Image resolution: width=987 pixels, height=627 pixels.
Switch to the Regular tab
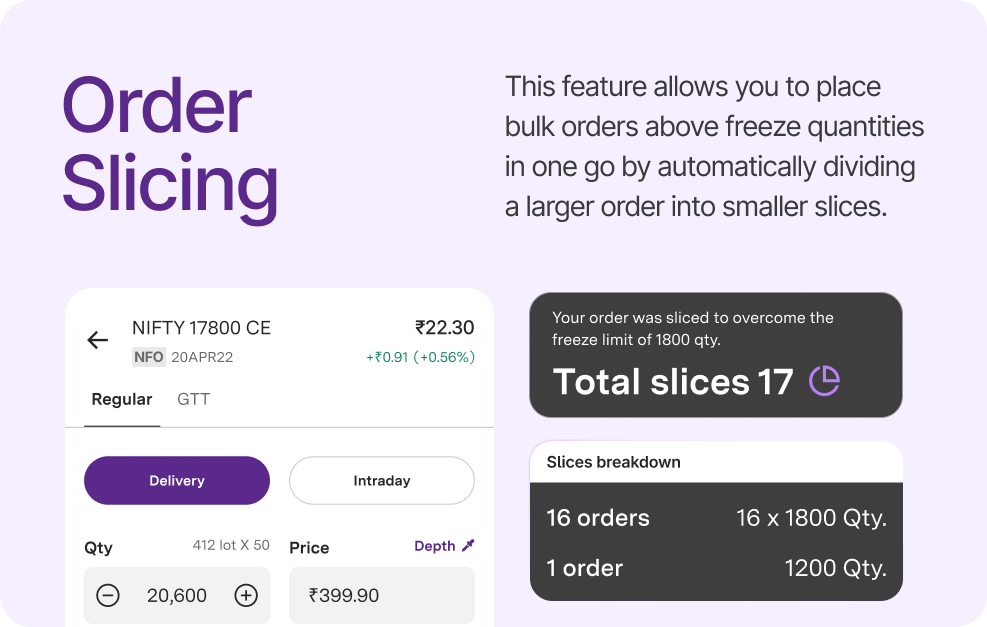pos(122,400)
